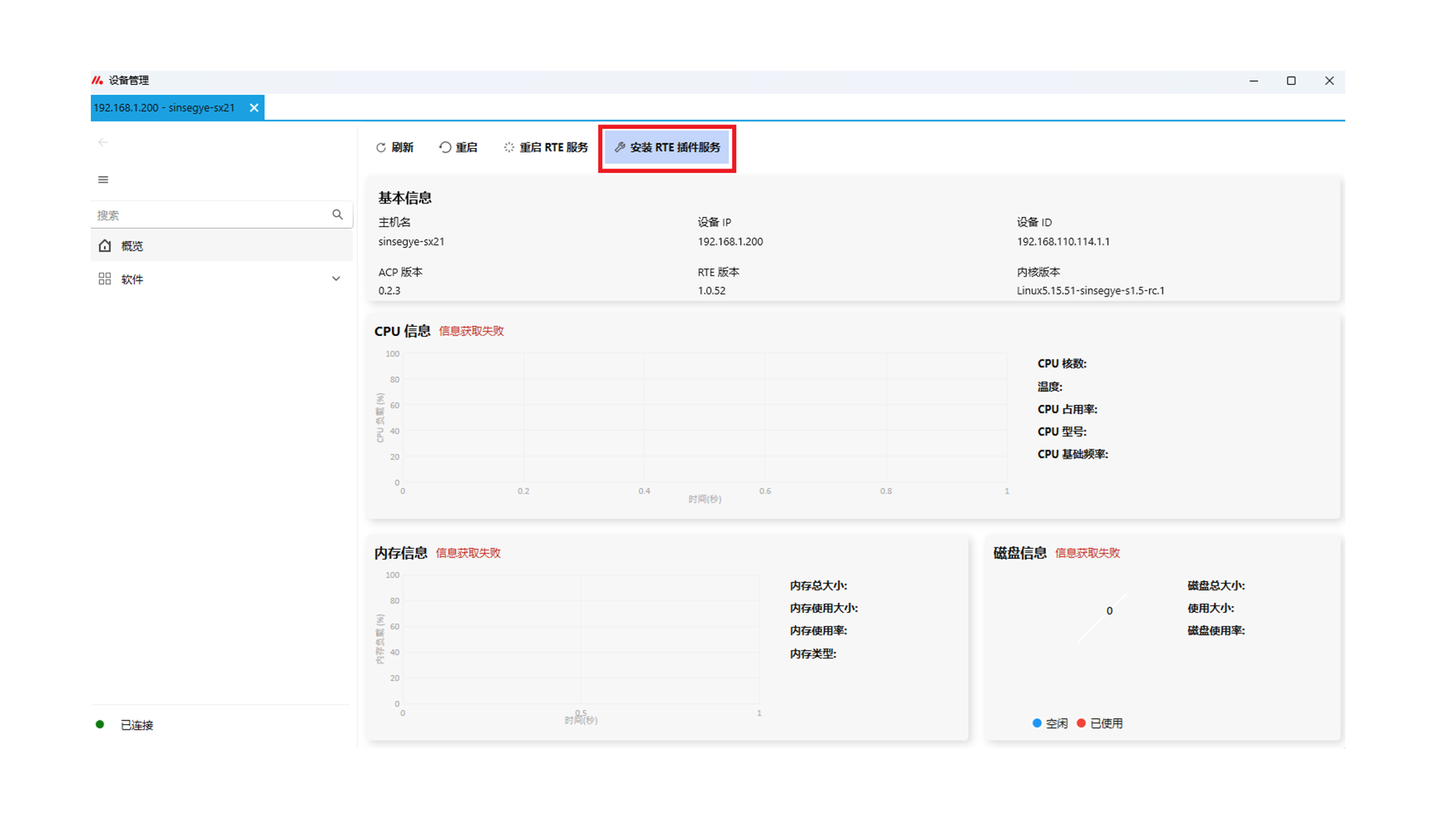Close the 192.168.1.200 device tab
This screenshot has width=1456, height=819.
pos(254,108)
